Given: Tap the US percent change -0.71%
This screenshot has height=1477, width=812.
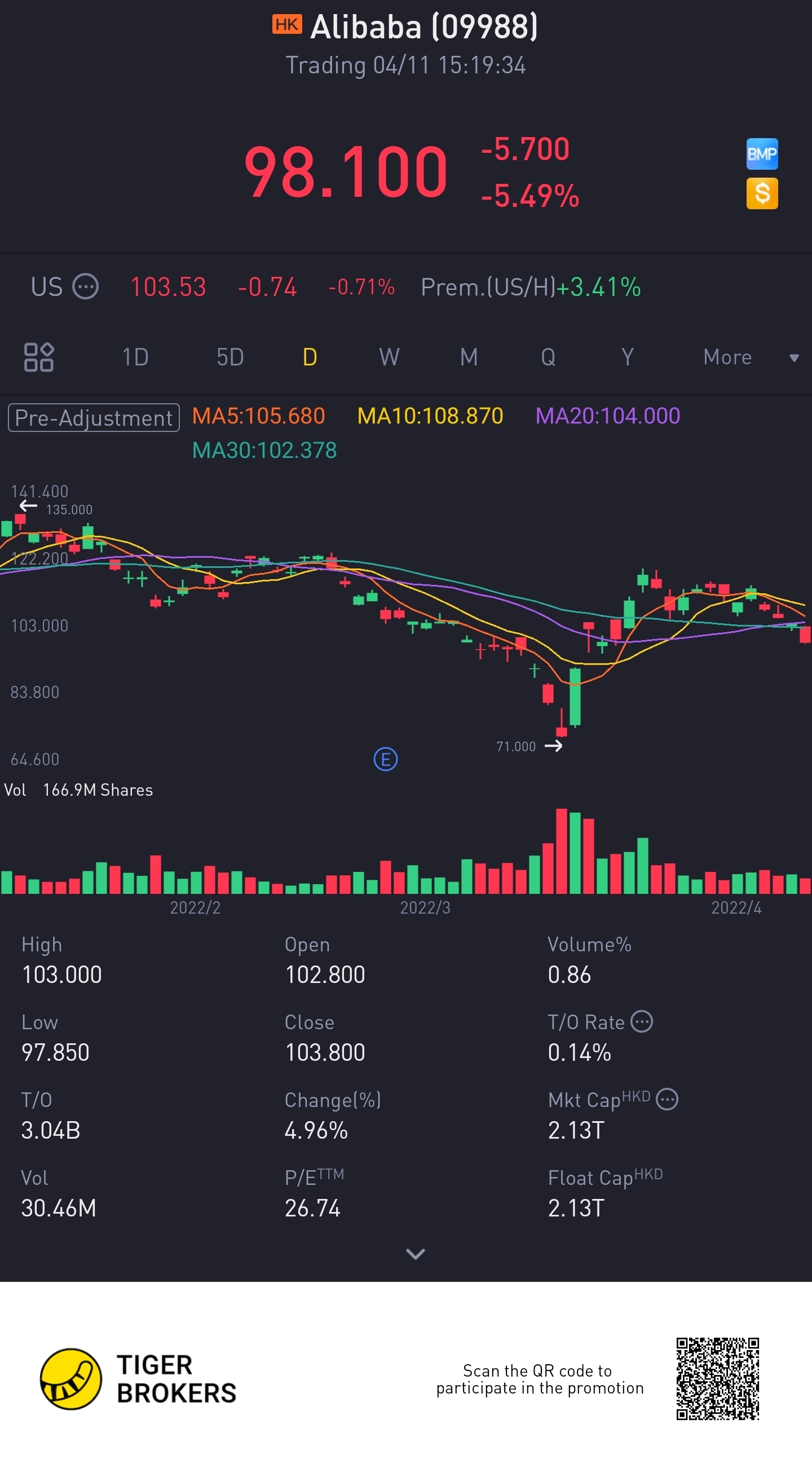Looking at the screenshot, I should 361,286.
